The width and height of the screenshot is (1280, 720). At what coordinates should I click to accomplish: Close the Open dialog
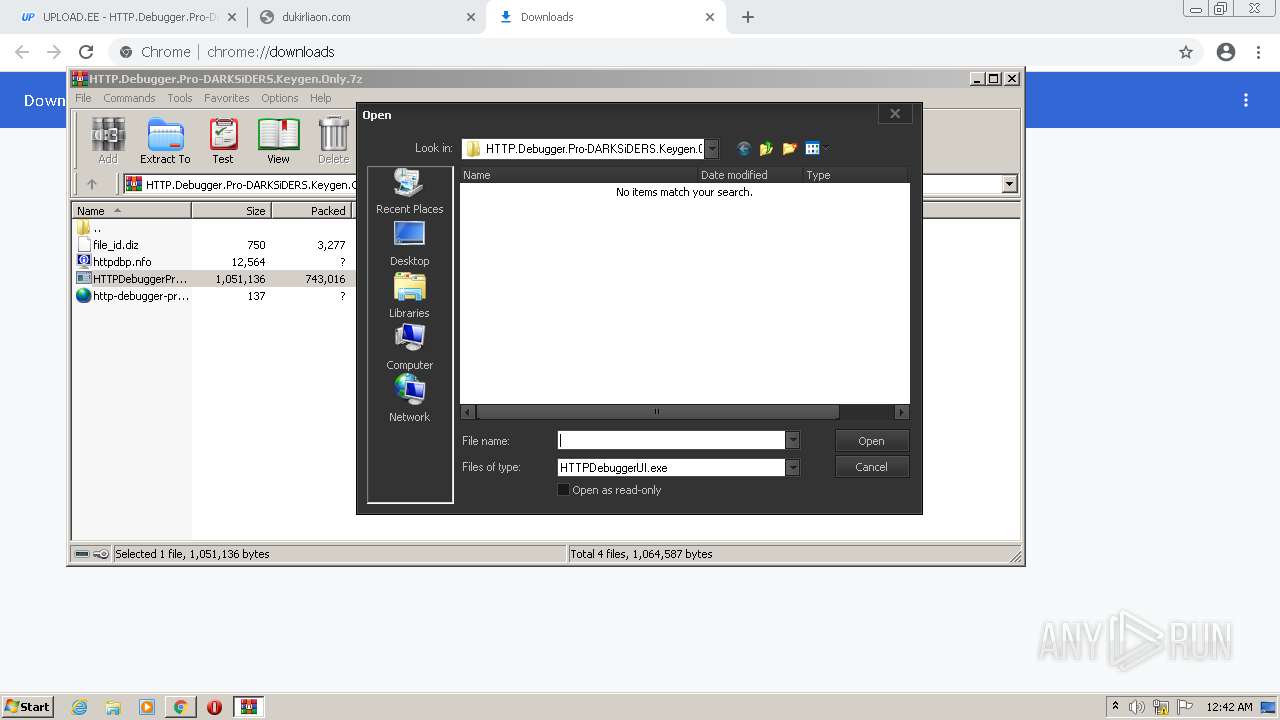[895, 114]
